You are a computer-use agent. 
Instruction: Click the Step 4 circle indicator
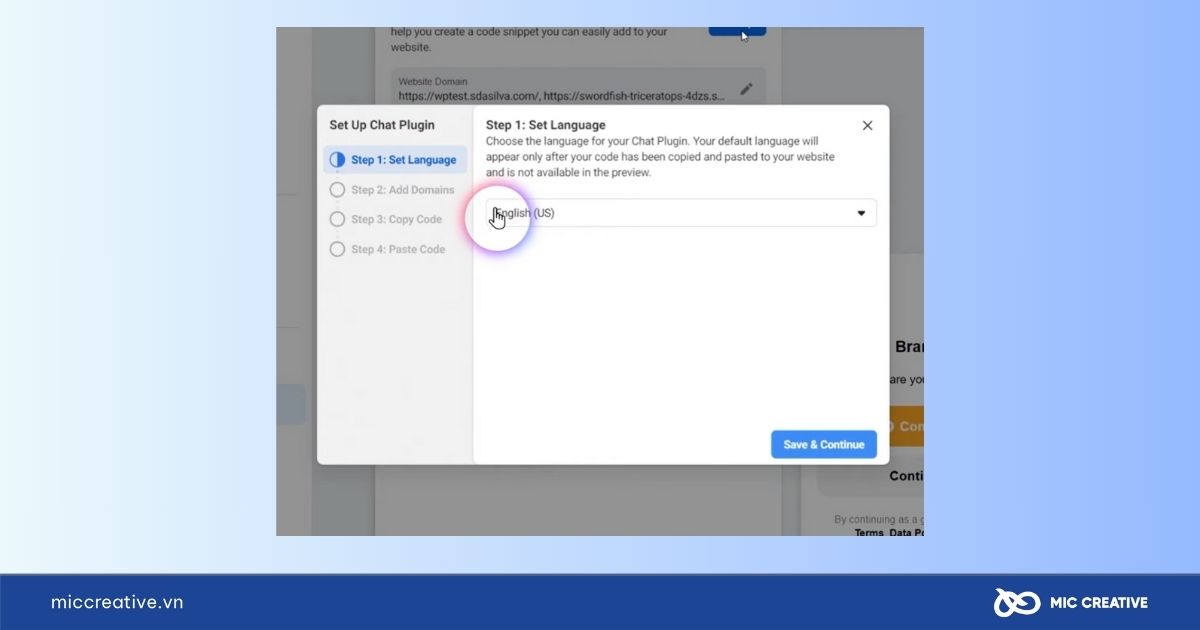(x=337, y=249)
